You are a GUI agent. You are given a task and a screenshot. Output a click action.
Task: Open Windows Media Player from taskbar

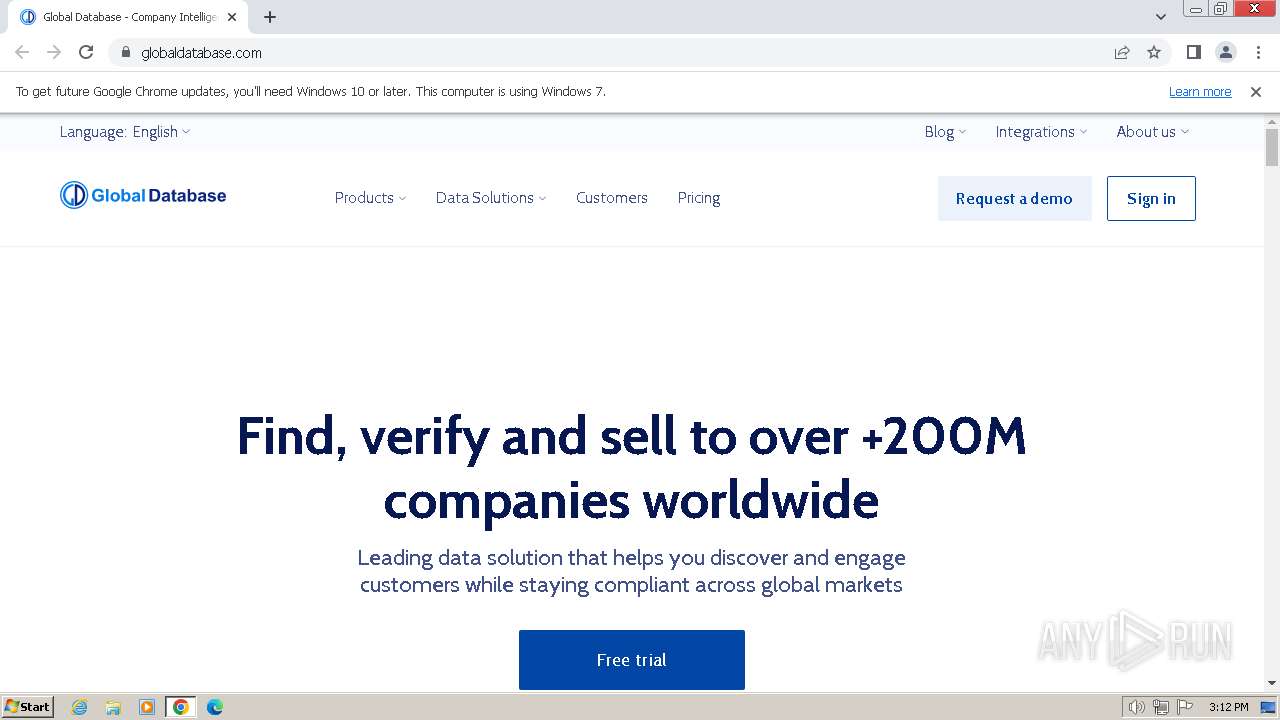(147, 707)
